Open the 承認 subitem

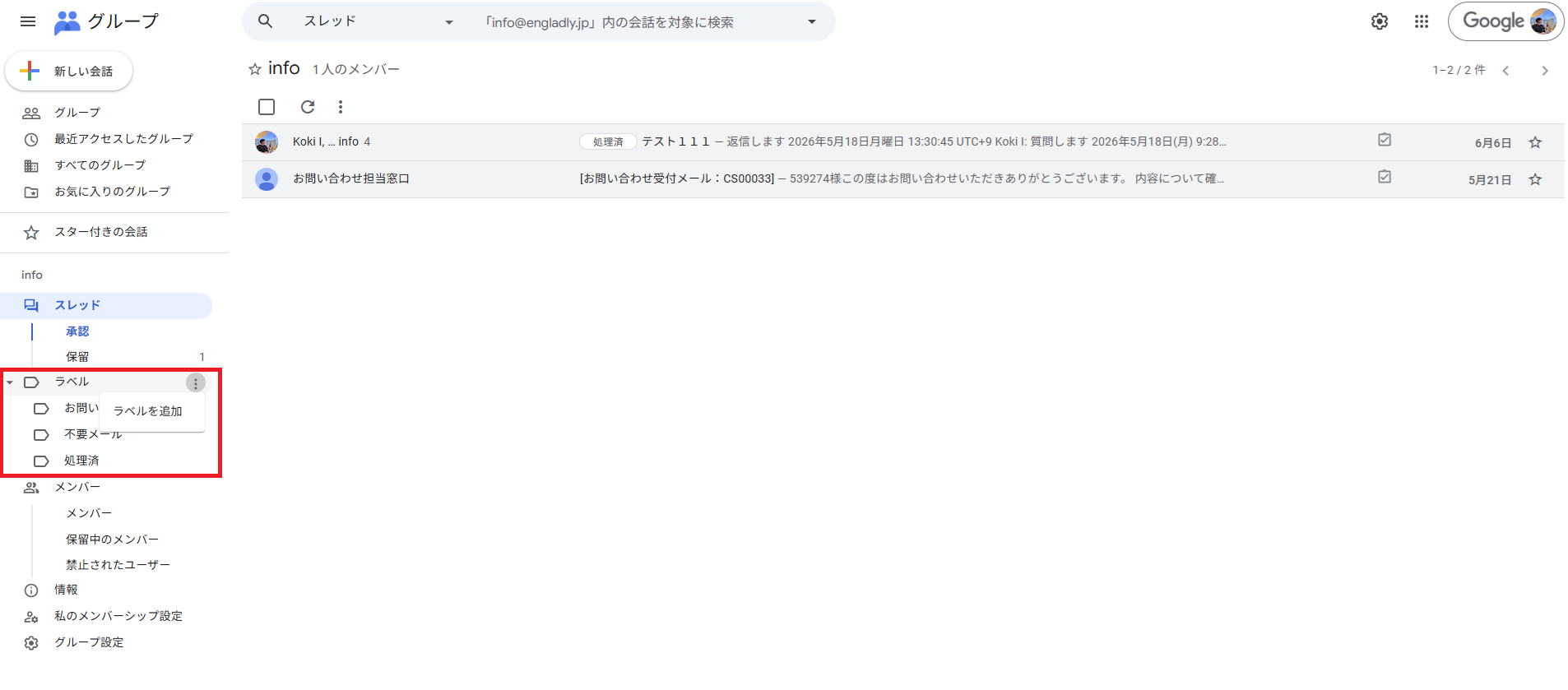click(77, 331)
